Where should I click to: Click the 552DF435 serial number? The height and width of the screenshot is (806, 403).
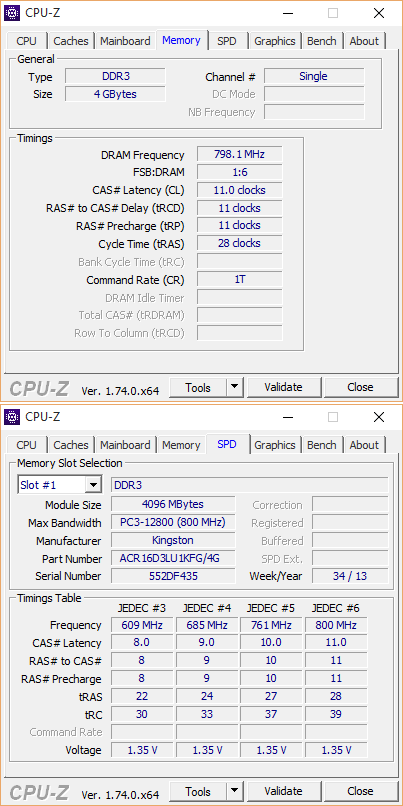(x=173, y=576)
